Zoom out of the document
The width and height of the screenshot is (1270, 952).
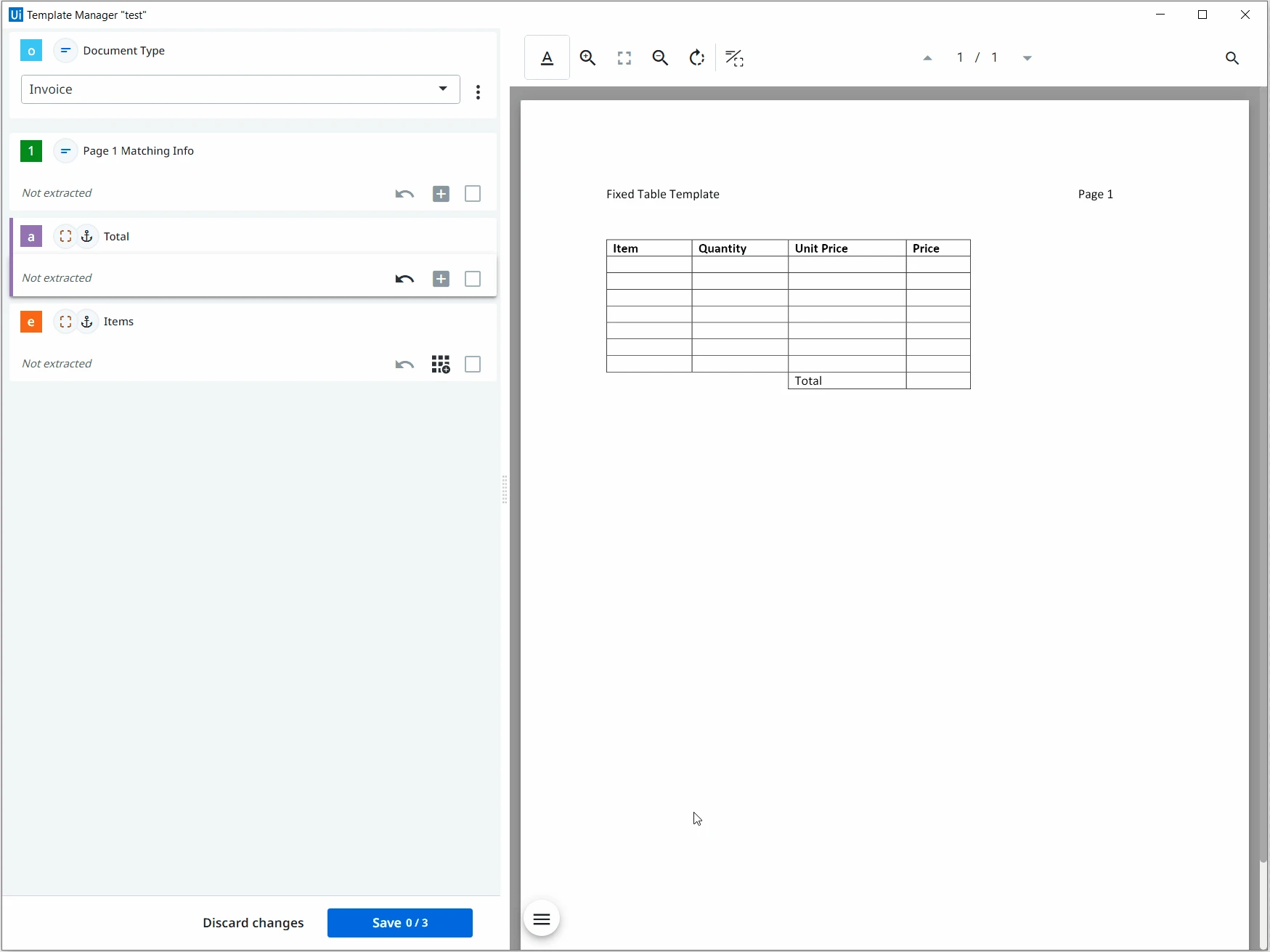660,58
